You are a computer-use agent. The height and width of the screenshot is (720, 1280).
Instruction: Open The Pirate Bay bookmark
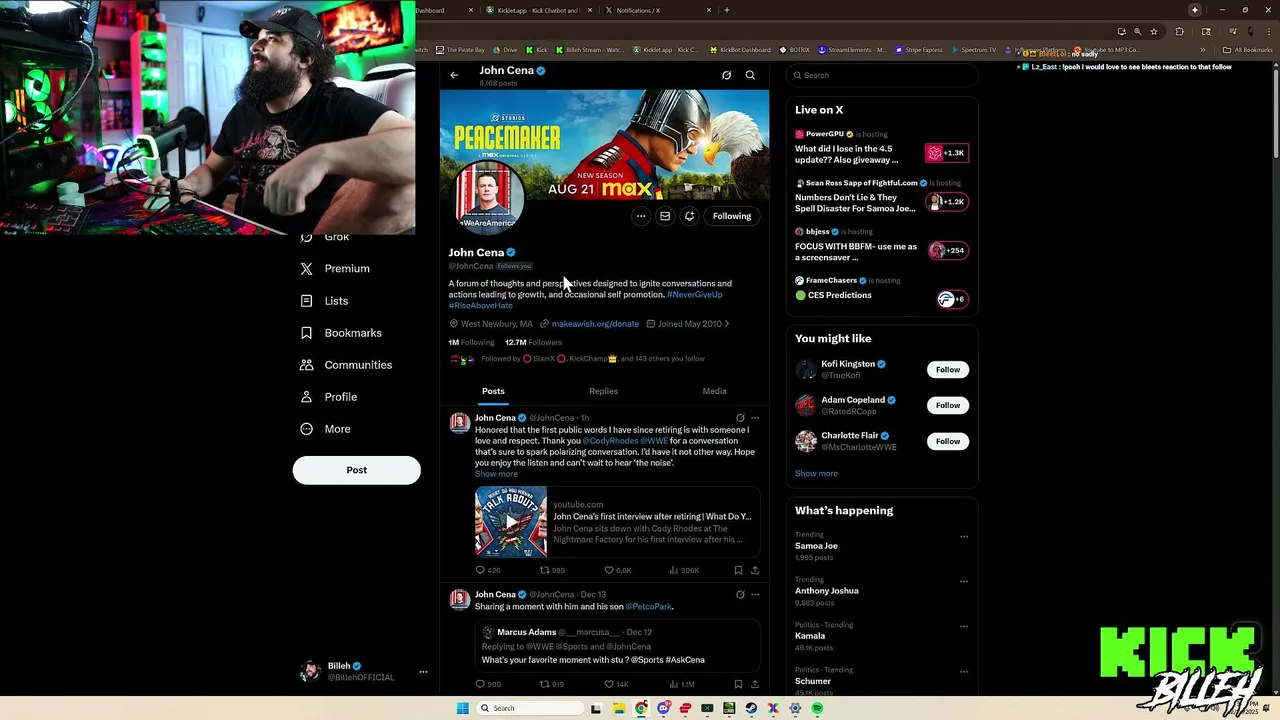(460, 50)
